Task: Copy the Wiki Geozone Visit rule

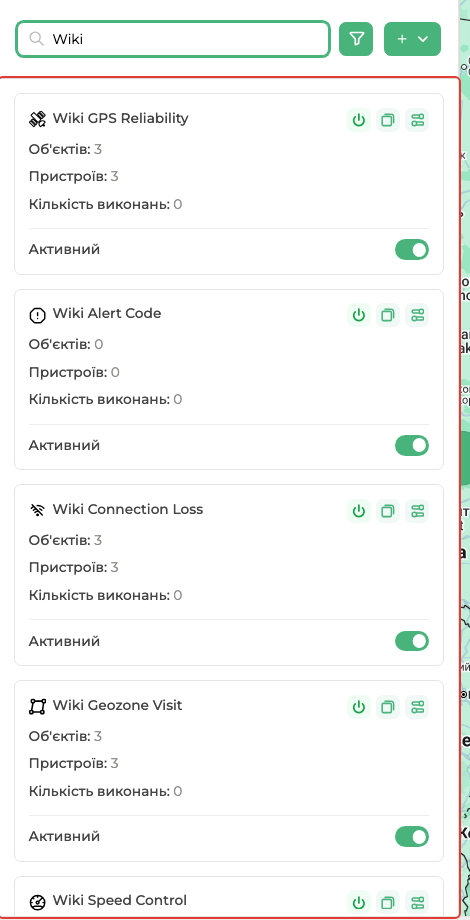Action: click(x=388, y=707)
